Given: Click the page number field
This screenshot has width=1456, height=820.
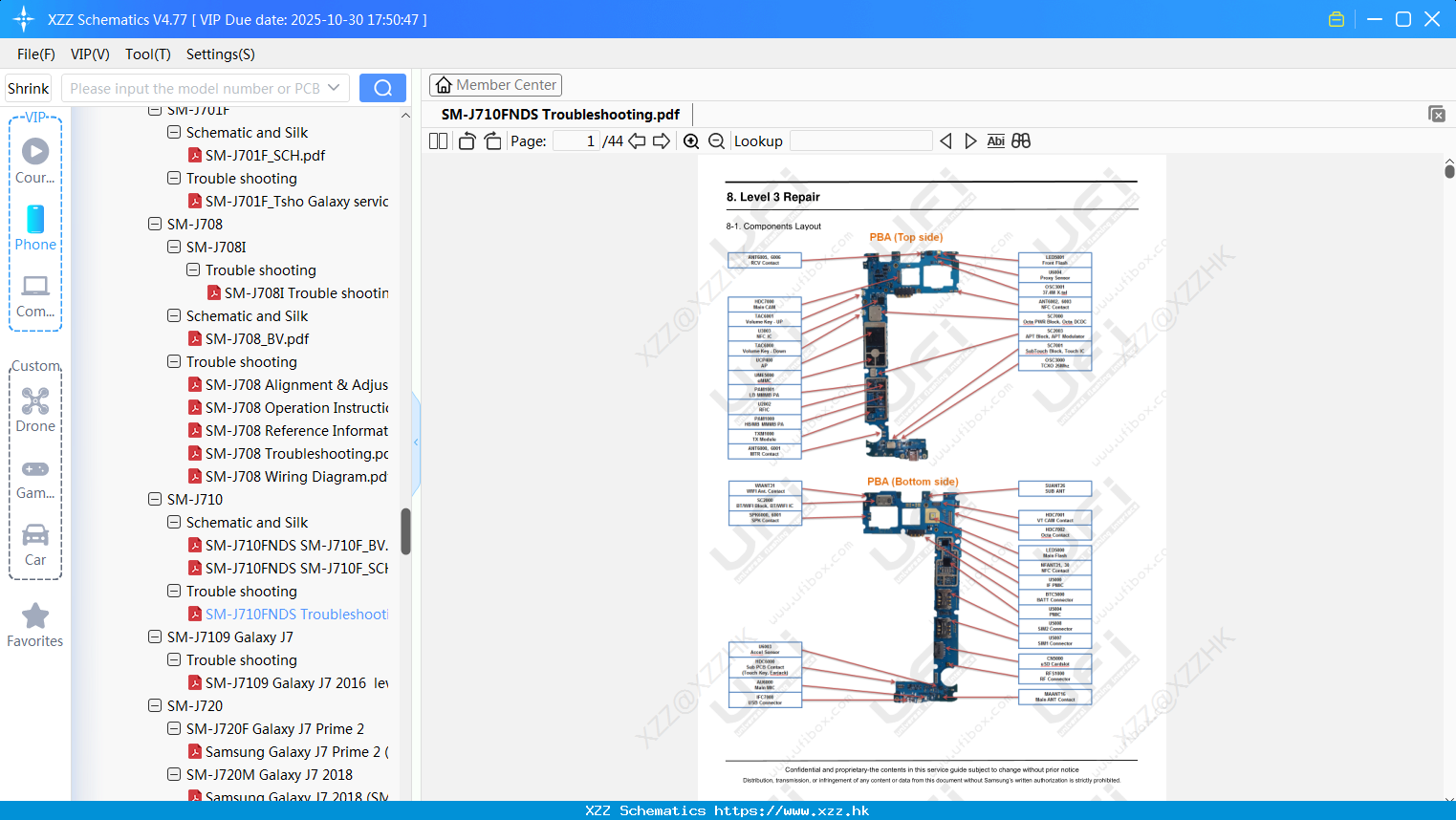Looking at the screenshot, I should click(x=576, y=141).
